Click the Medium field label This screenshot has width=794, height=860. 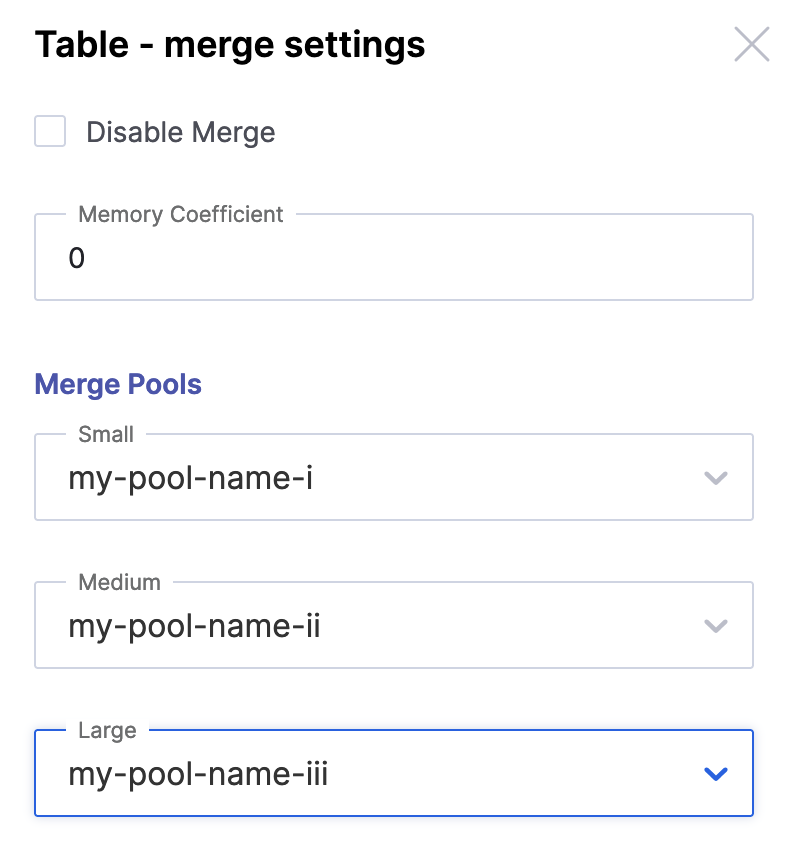coord(119,582)
